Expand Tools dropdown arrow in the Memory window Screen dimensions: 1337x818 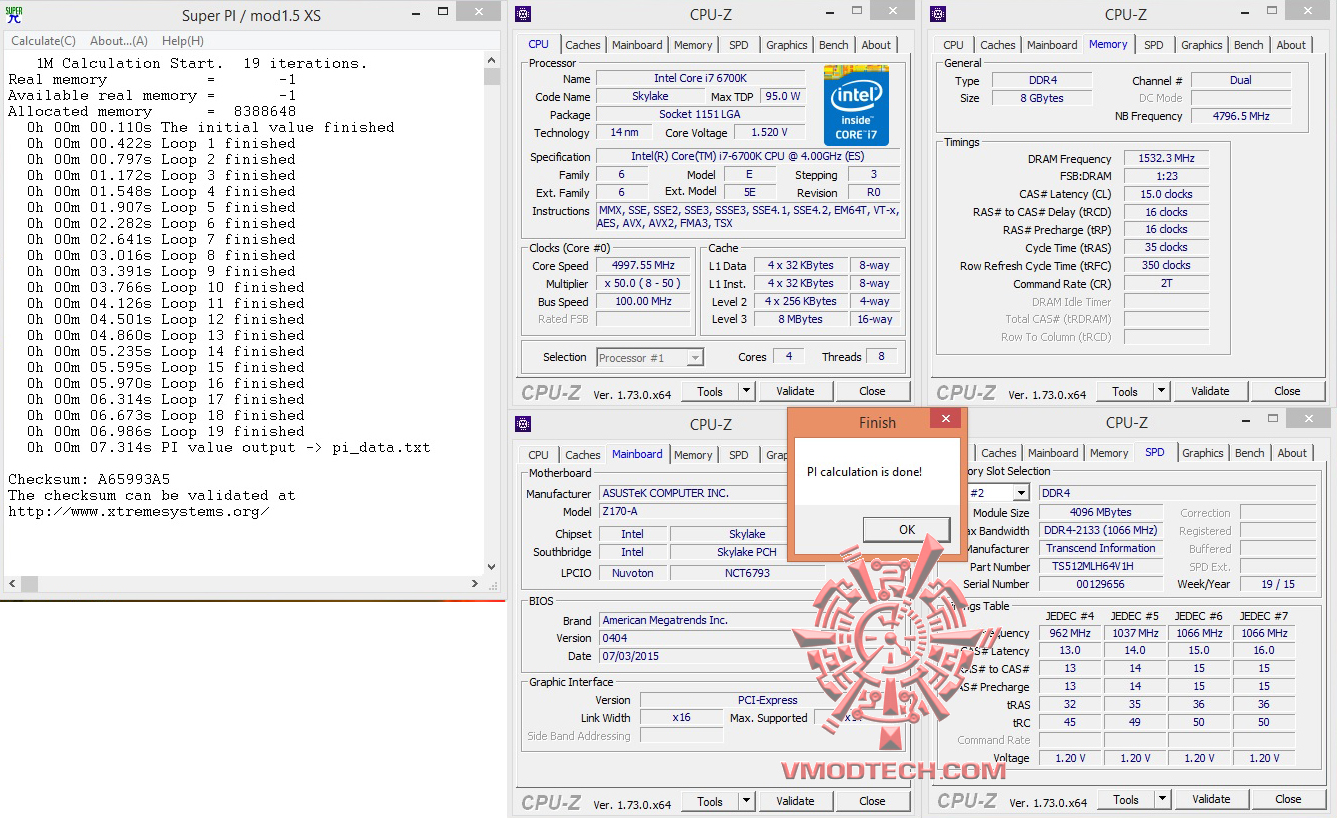pyautogui.click(x=1162, y=391)
